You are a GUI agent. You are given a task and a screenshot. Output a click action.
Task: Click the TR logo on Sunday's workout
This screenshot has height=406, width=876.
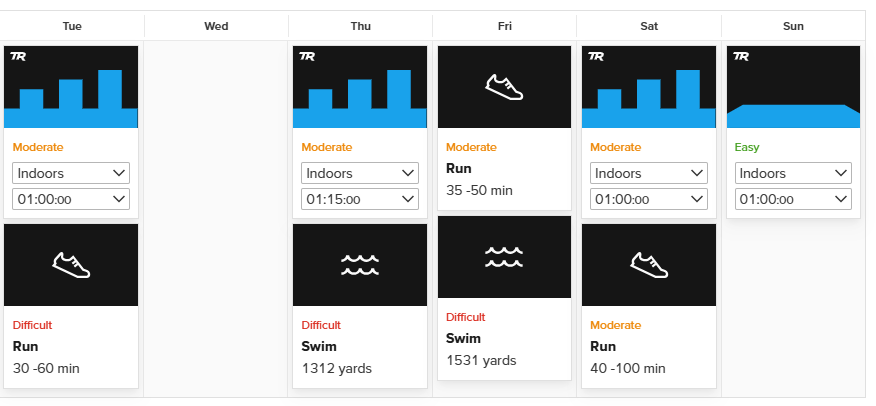click(x=739, y=57)
